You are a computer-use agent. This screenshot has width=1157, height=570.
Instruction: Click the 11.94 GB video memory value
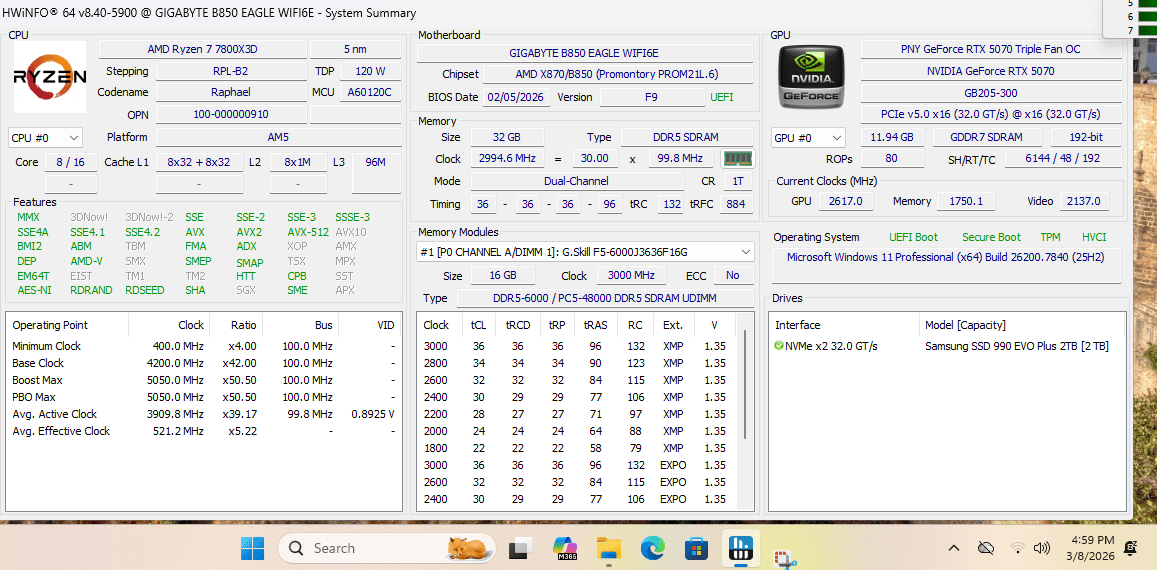892,137
